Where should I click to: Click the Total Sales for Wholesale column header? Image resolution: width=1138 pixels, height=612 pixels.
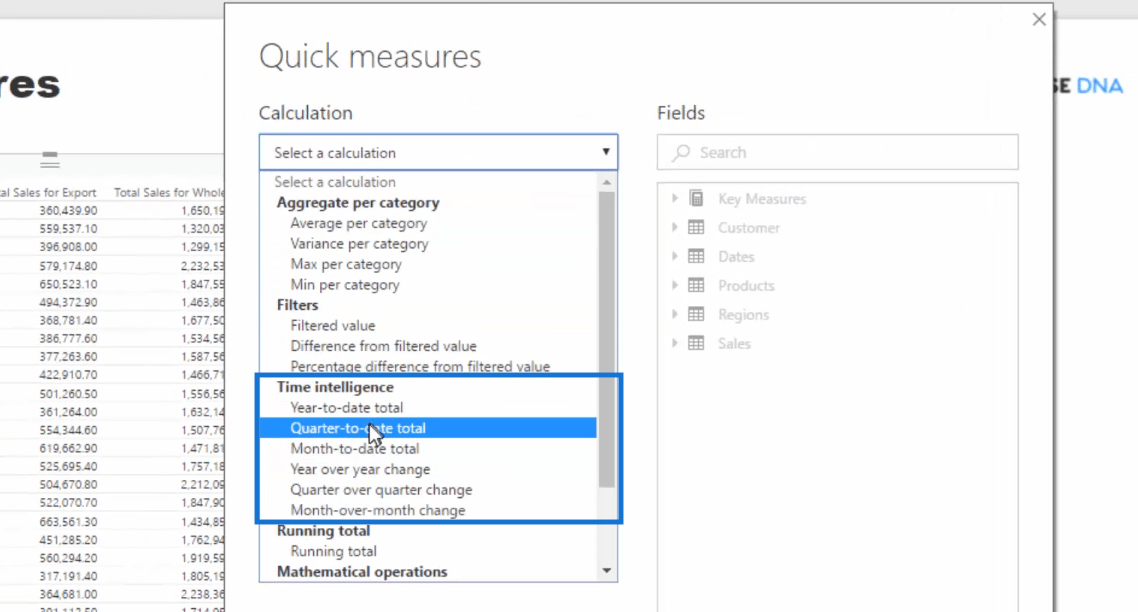[x=168, y=192]
